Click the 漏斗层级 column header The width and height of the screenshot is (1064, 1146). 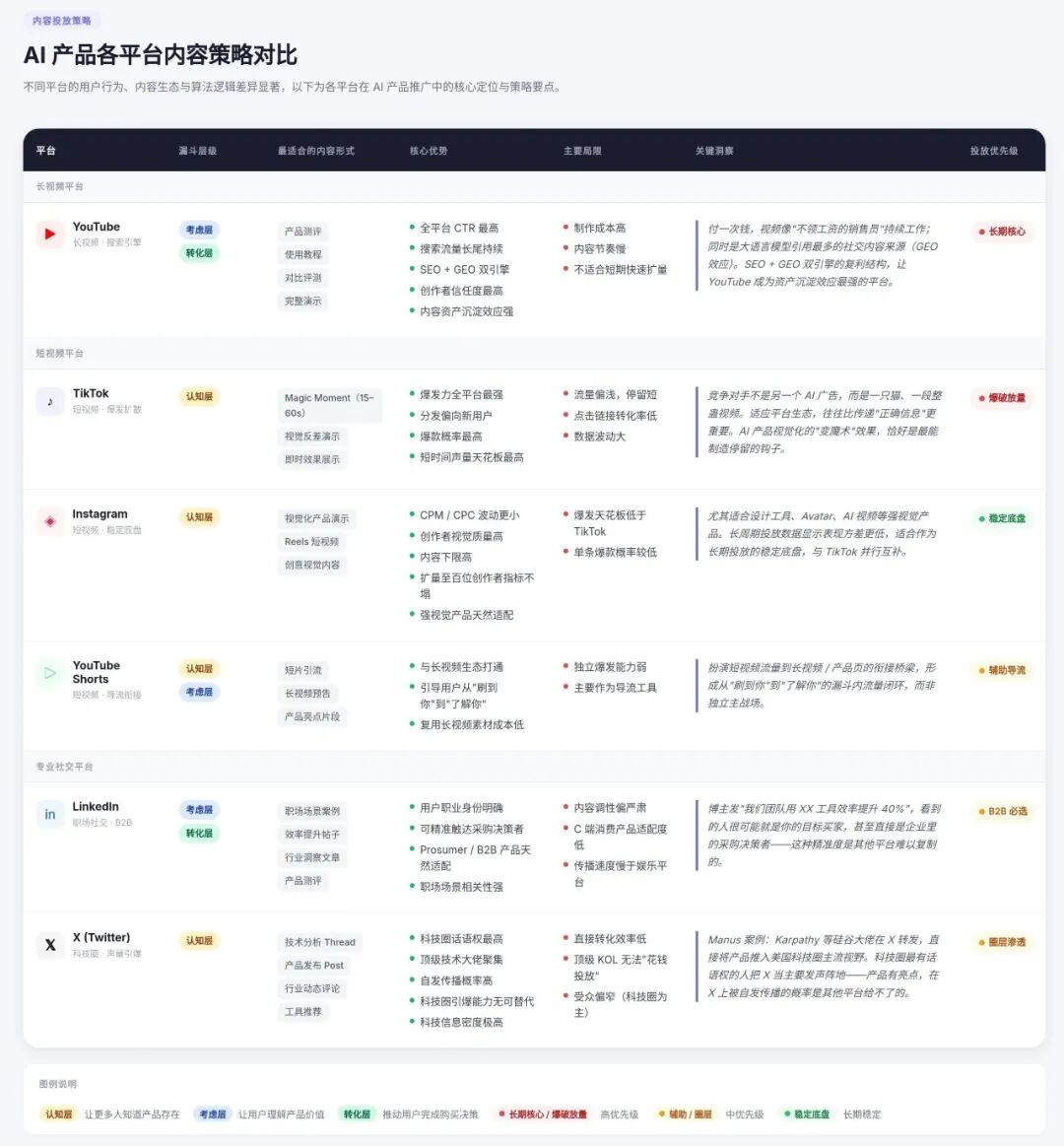tap(197, 151)
